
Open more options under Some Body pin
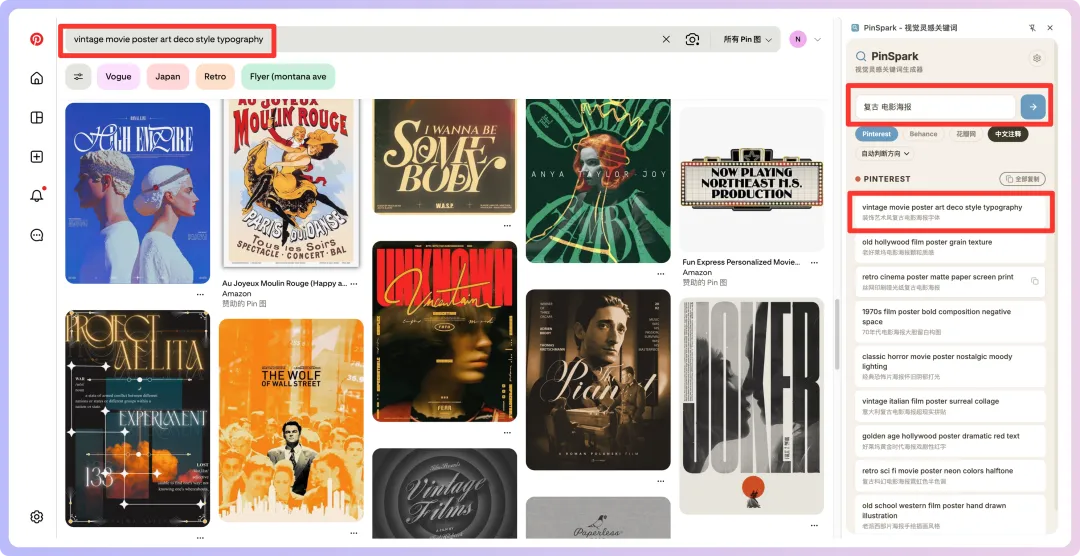[508, 226]
